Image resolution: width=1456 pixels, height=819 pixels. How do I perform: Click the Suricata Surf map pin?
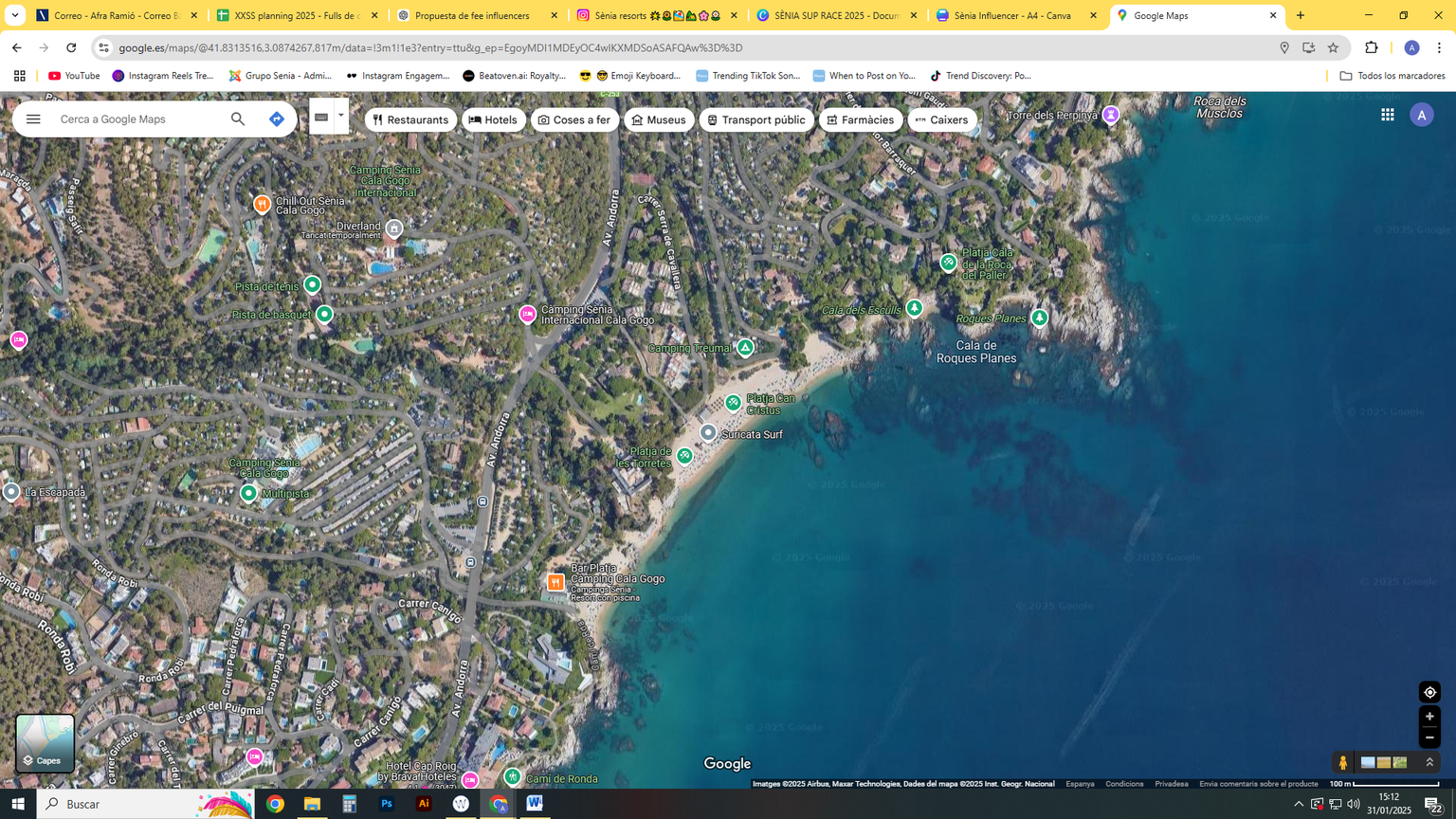tap(708, 433)
